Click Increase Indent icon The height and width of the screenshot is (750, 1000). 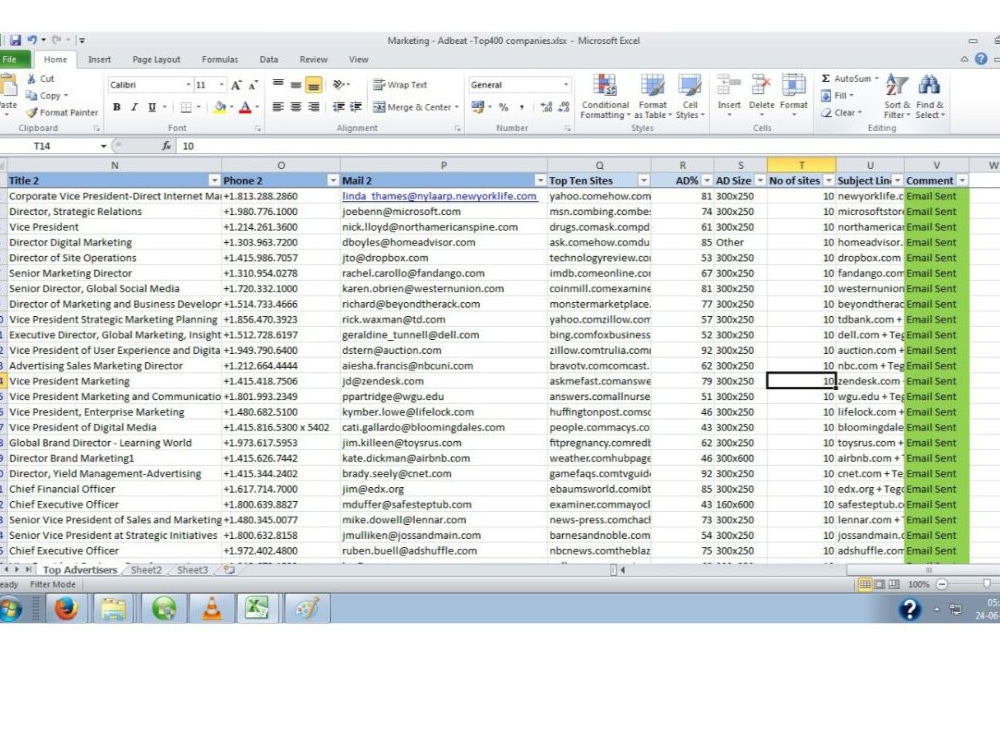[x=356, y=107]
